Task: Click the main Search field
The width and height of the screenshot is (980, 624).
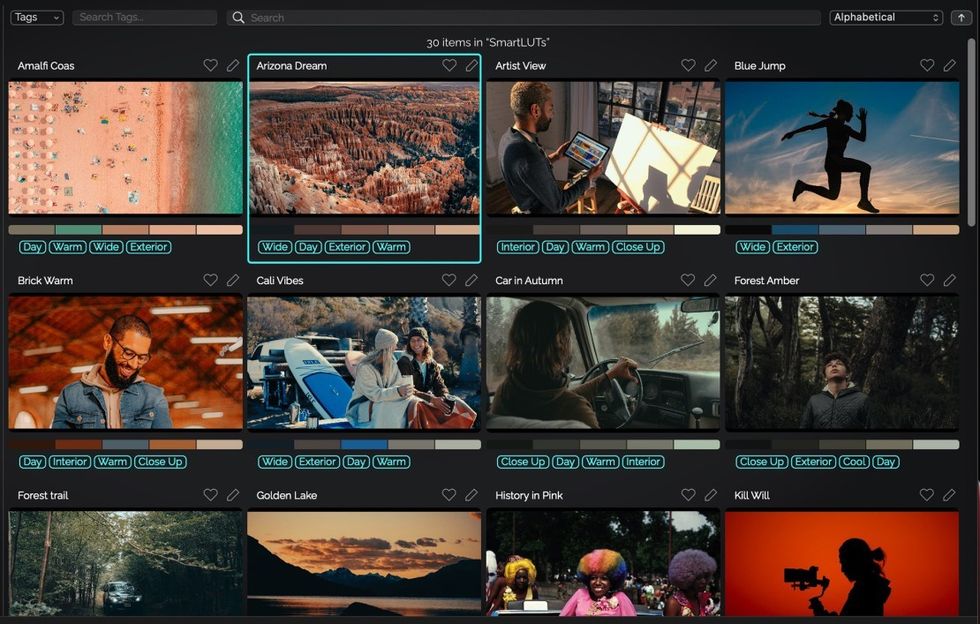Action: [x=524, y=18]
